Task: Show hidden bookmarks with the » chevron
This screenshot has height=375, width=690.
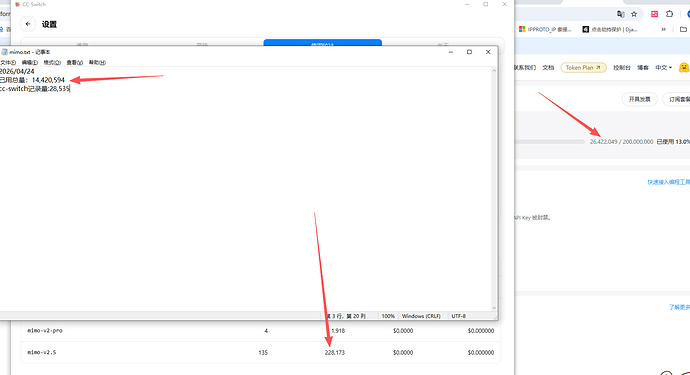Action: [x=664, y=29]
